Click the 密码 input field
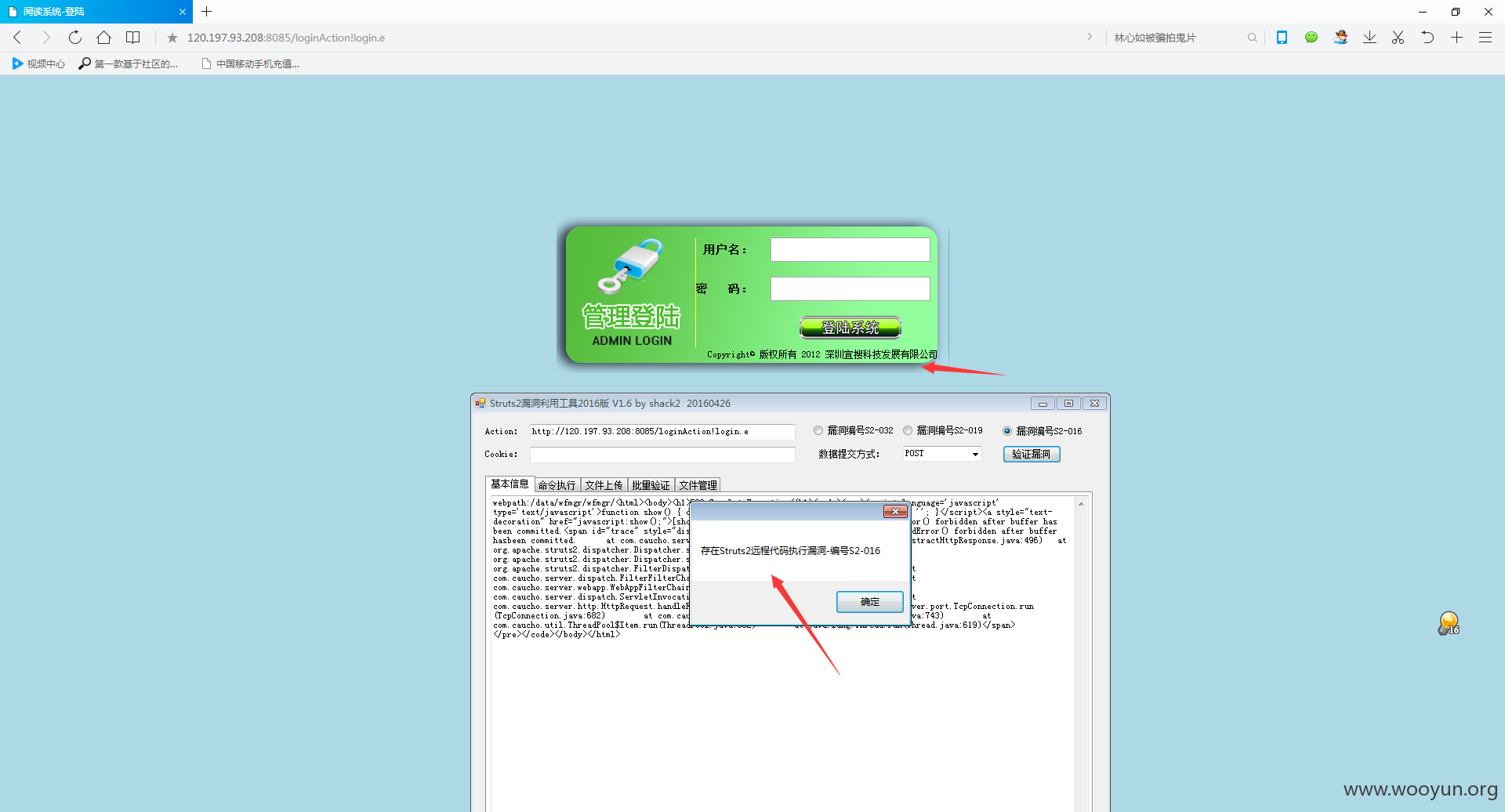The height and width of the screenshot is (812, 1505). pos(850,289)
